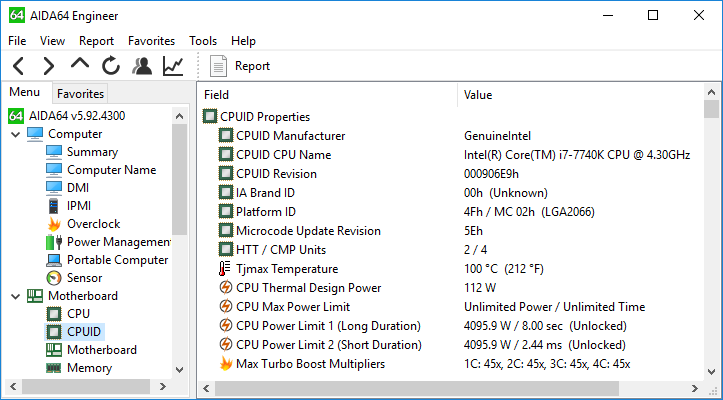Refresh the current page via toolbar icon
This screenshot has width=723, height=400.
(x=111, y=66)
